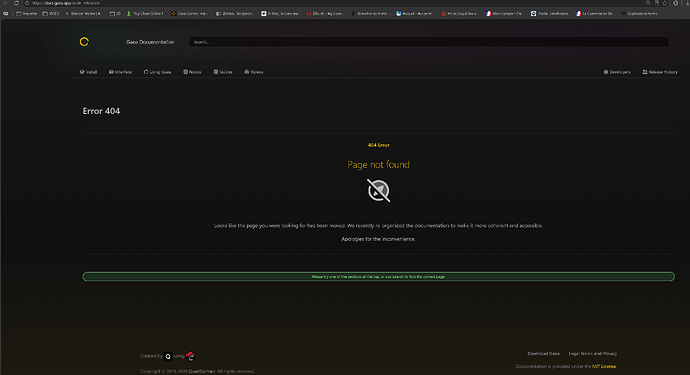This screenshot has width=690, height=375.
Task: Click the page-not-found crossed compass icon
Action: point(378,191)
